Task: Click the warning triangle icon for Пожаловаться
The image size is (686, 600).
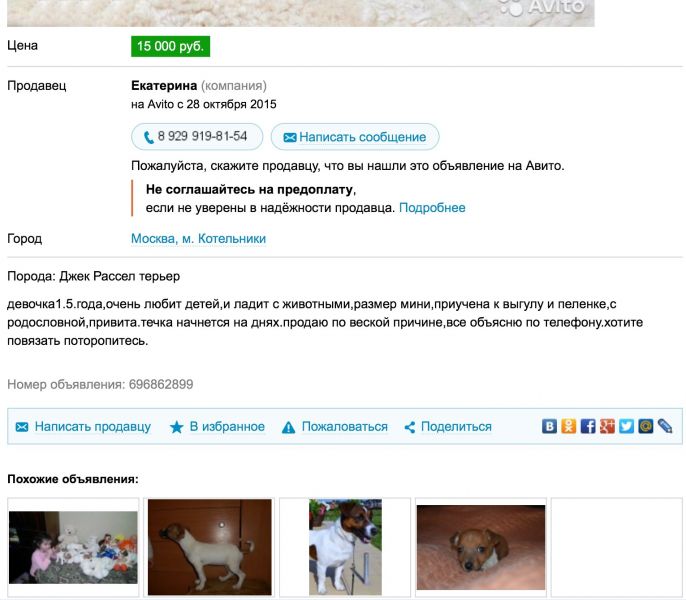Action: [x=288, y=427]
